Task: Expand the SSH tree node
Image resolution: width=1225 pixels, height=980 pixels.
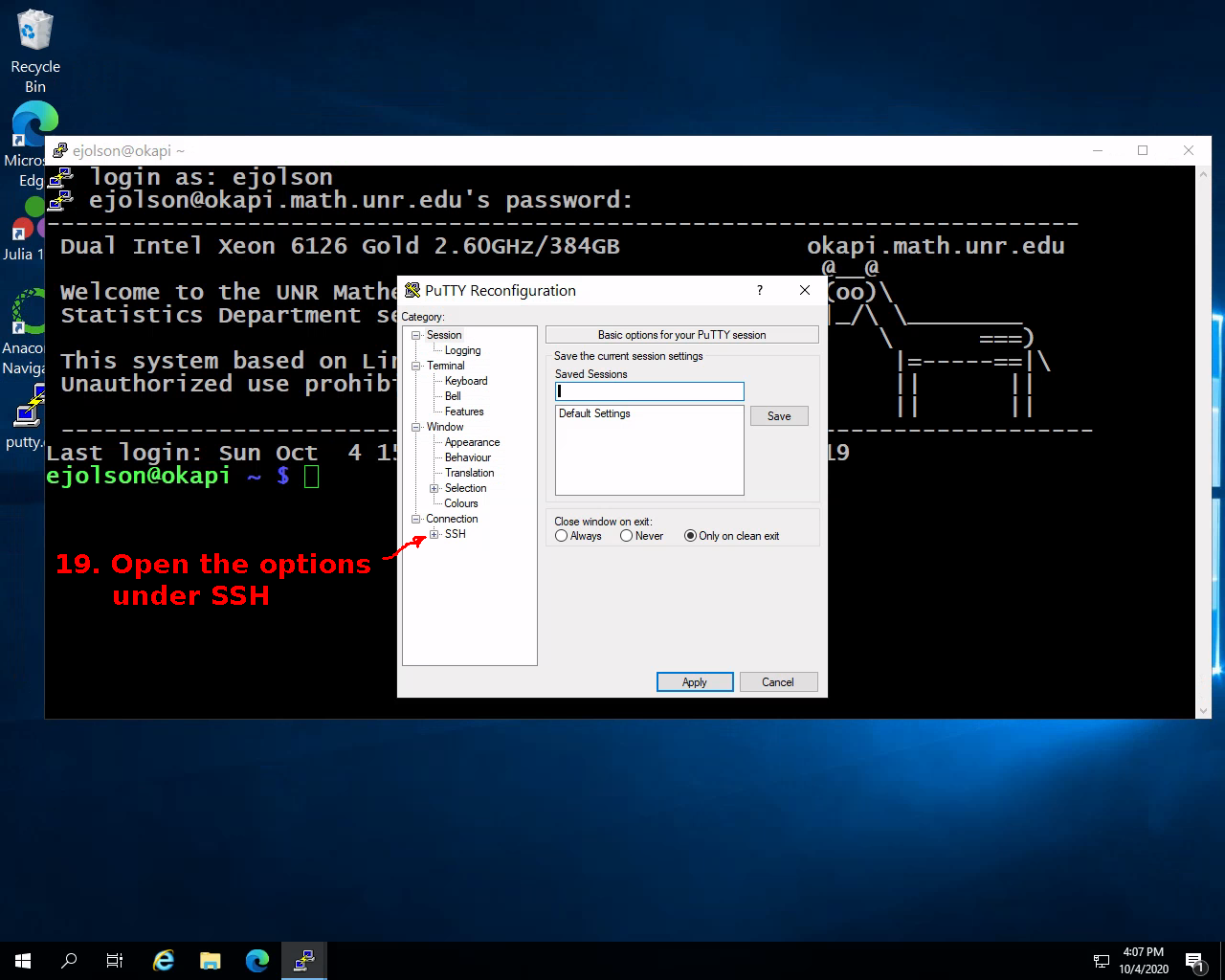Action: point(434,534)
